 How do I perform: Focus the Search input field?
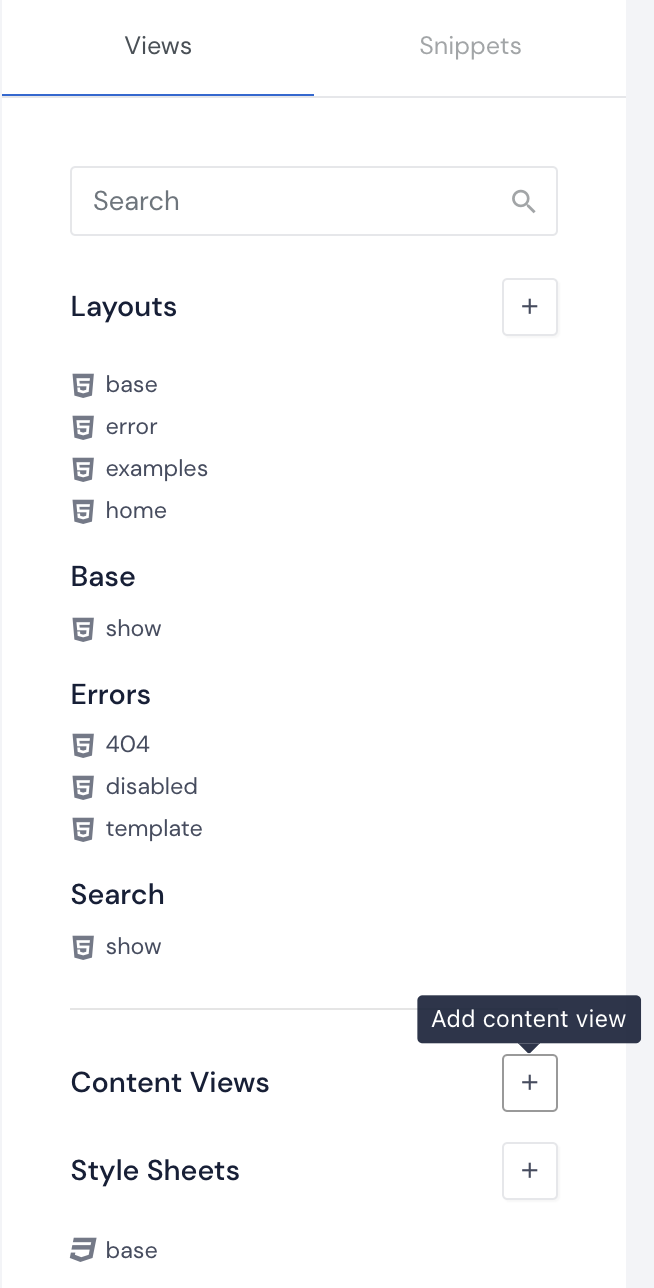pyautogui.click(x=314, y=201)
